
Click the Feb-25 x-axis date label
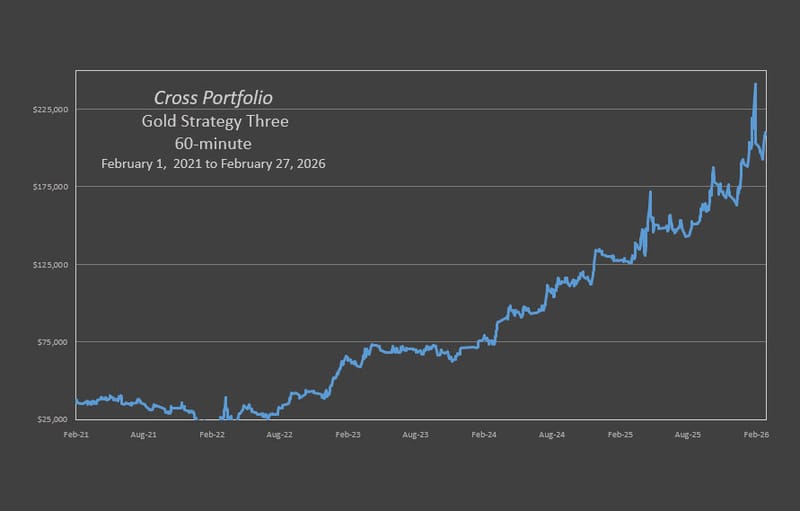620,436
